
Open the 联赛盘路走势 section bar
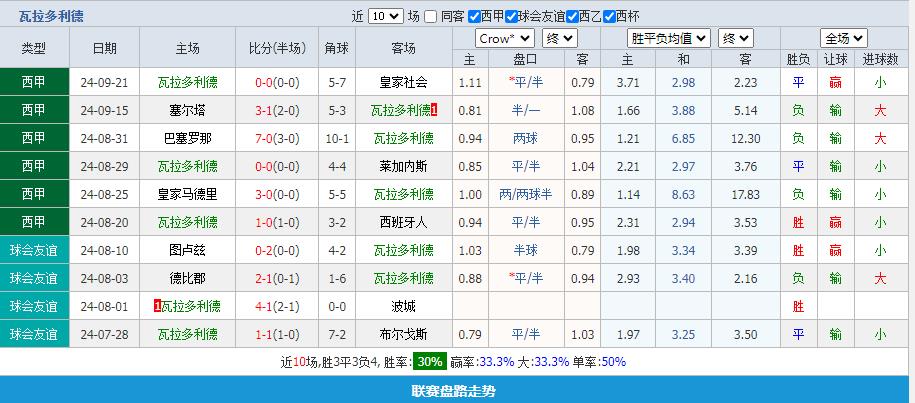pyautogui.click(x=457, y=390)
